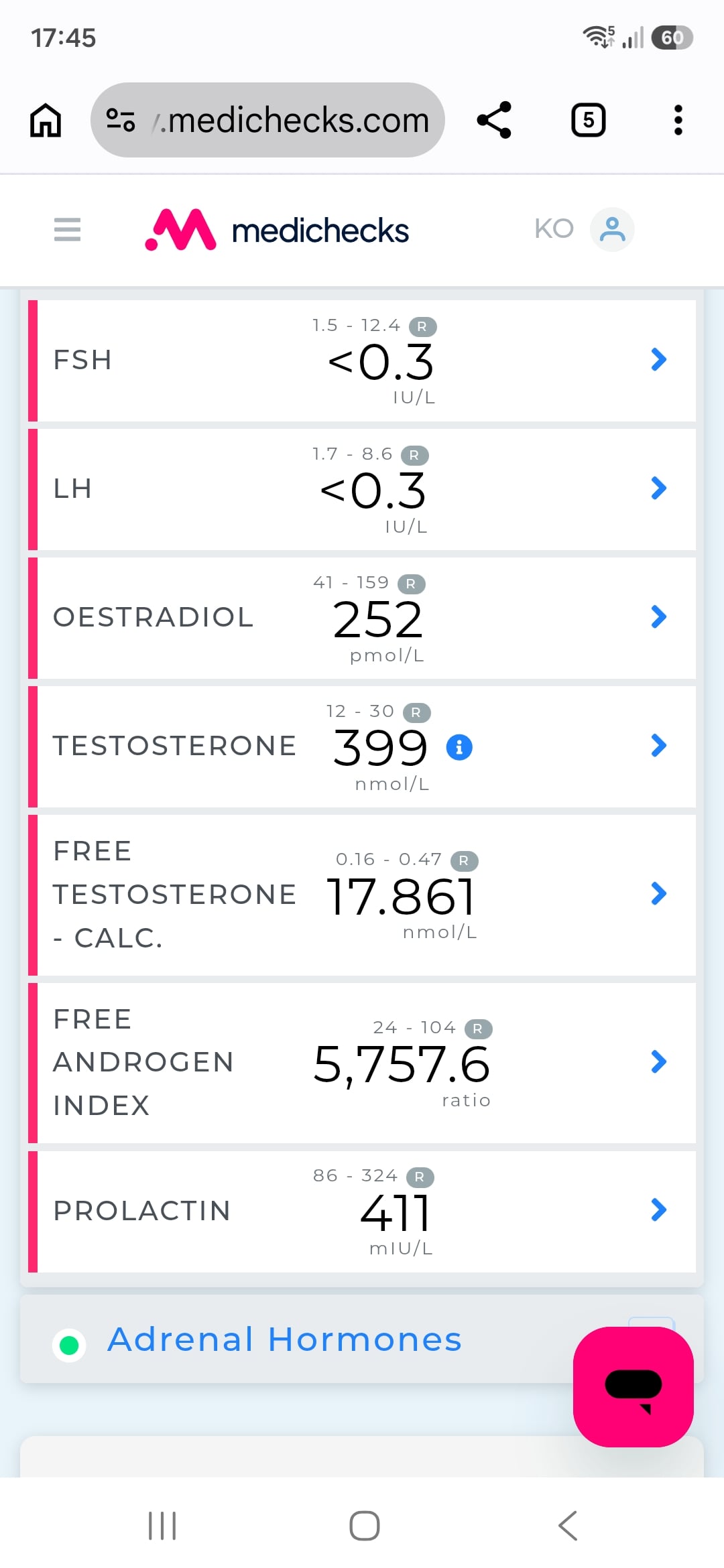Open the pink chat support widget
The image size is (724, 1568).
tap(633, 1387)
